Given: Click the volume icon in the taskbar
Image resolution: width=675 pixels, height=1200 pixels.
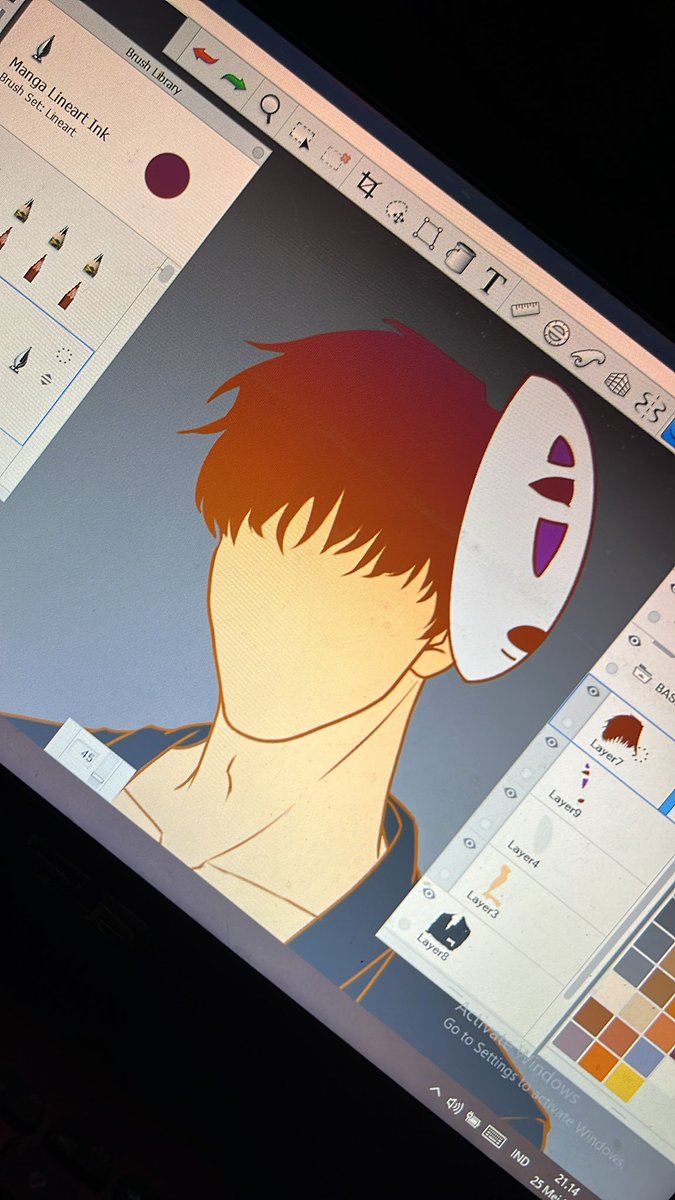Looking at the screenshot, I should 456,1104.
